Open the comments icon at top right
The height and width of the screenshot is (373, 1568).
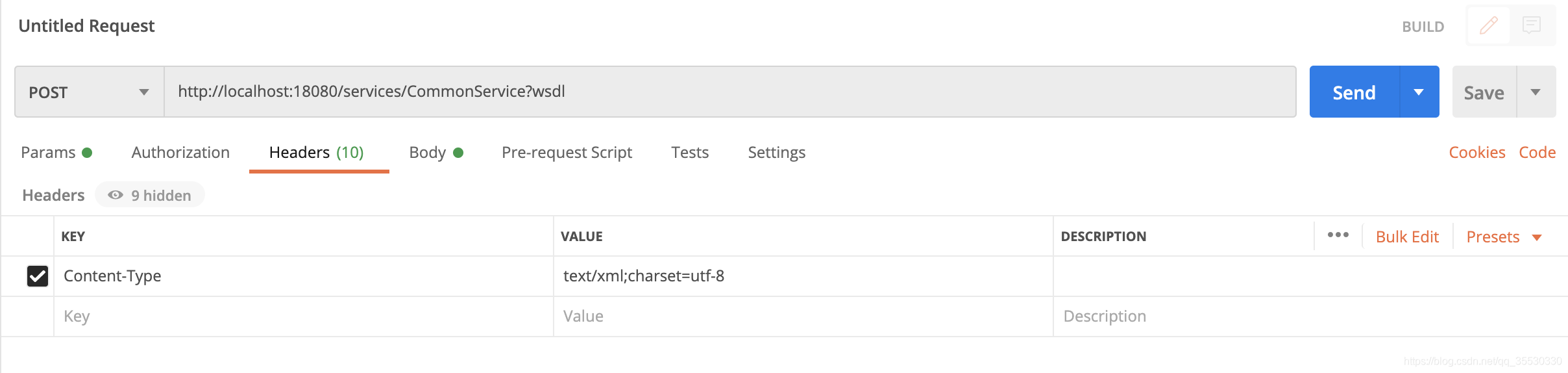1532,26
